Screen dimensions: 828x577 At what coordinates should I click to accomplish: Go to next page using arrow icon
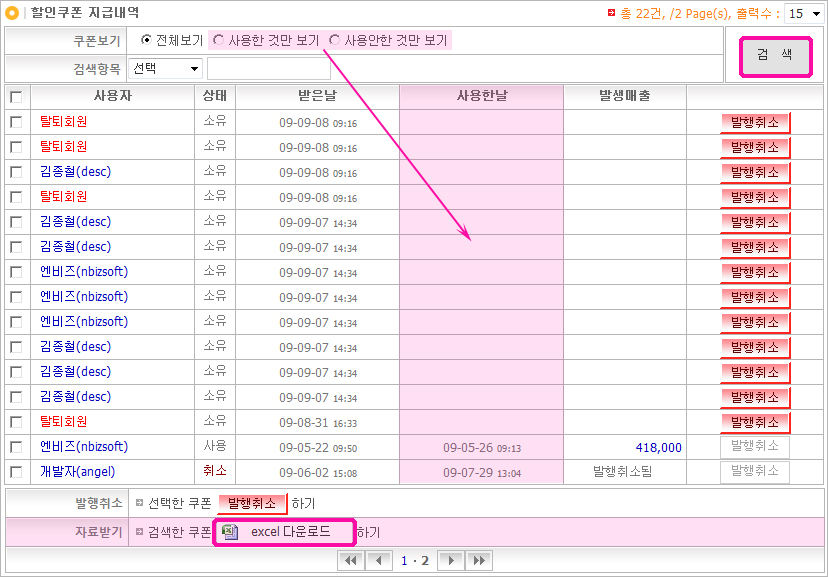tap(451, 561)
